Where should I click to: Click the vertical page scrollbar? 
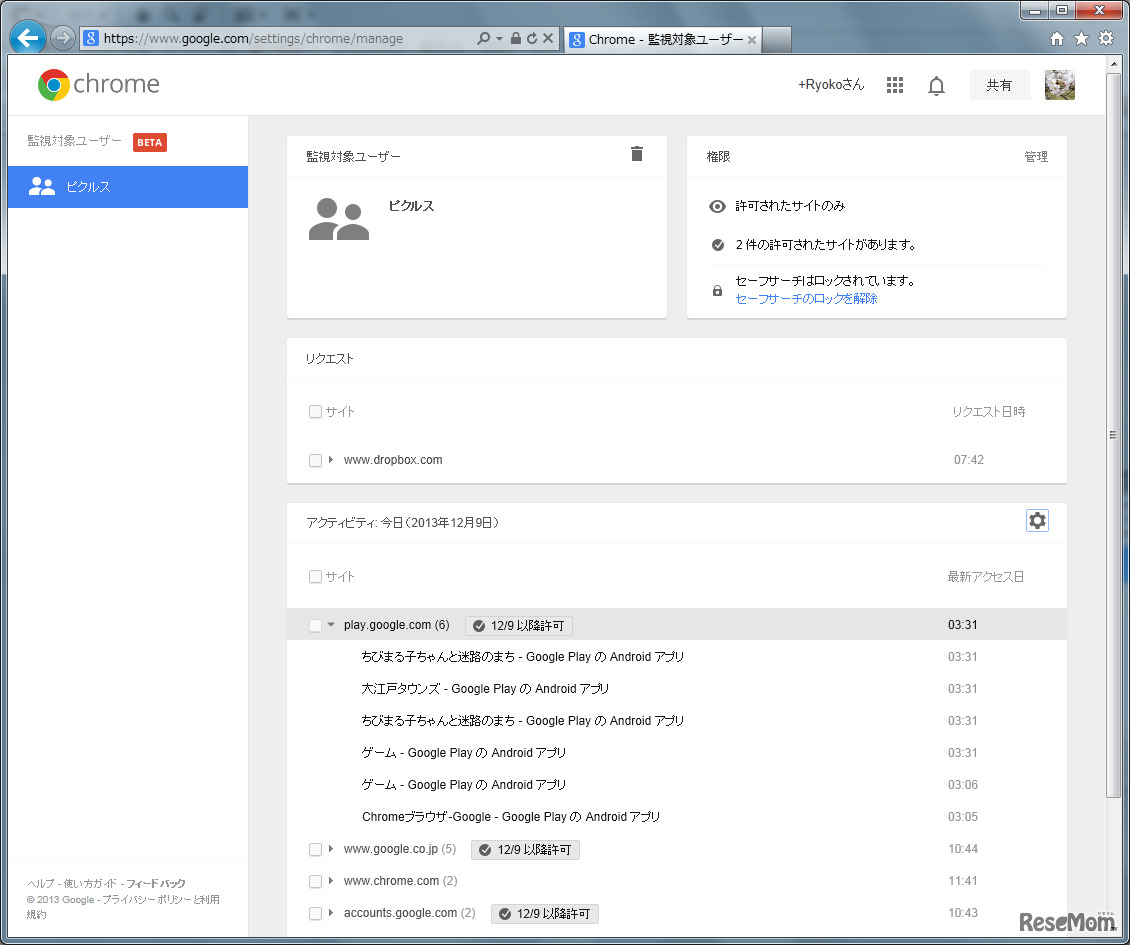(1113, 434)
